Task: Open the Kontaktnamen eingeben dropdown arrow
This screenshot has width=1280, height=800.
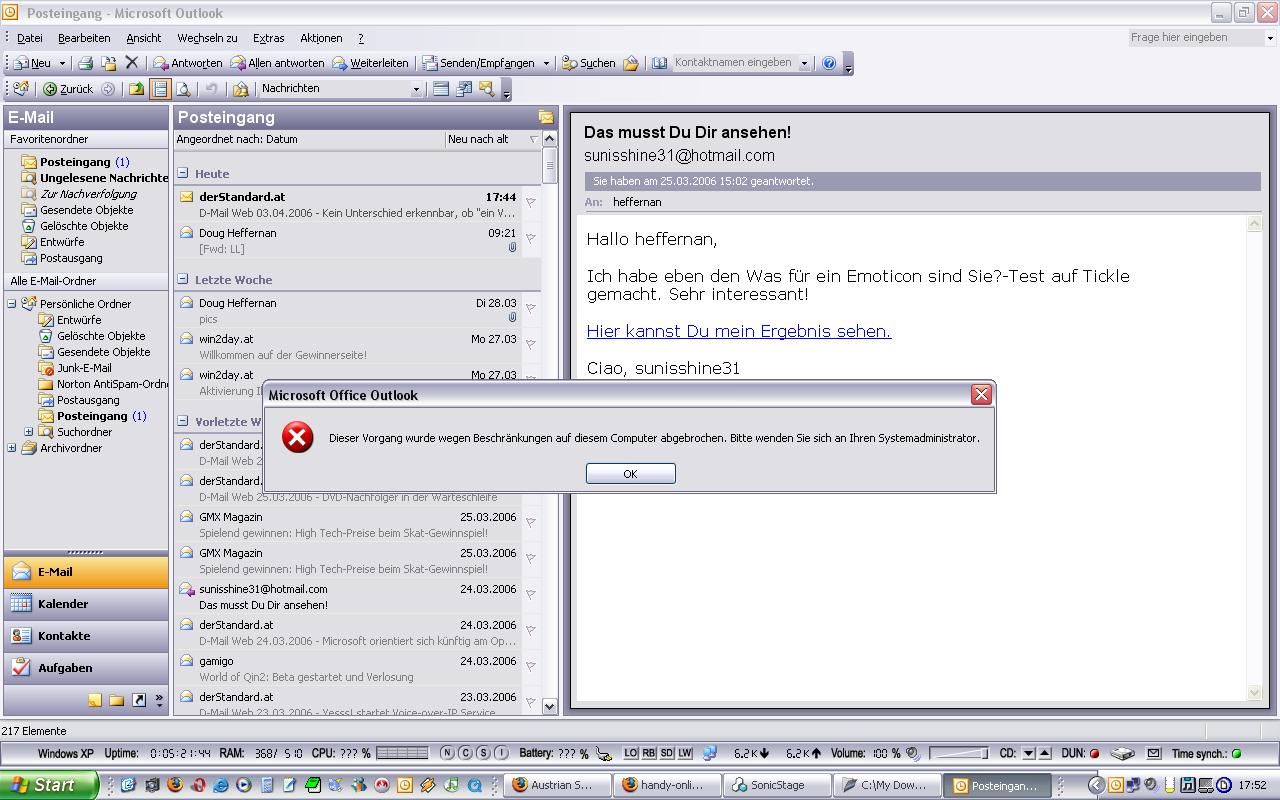Action: (x=804, y=63)
